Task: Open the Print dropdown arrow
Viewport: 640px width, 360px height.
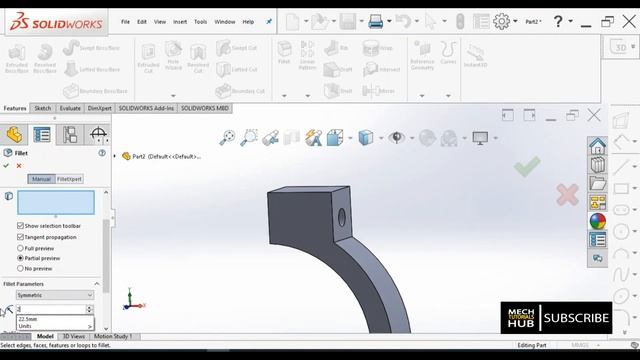Action: click(389, 21)
